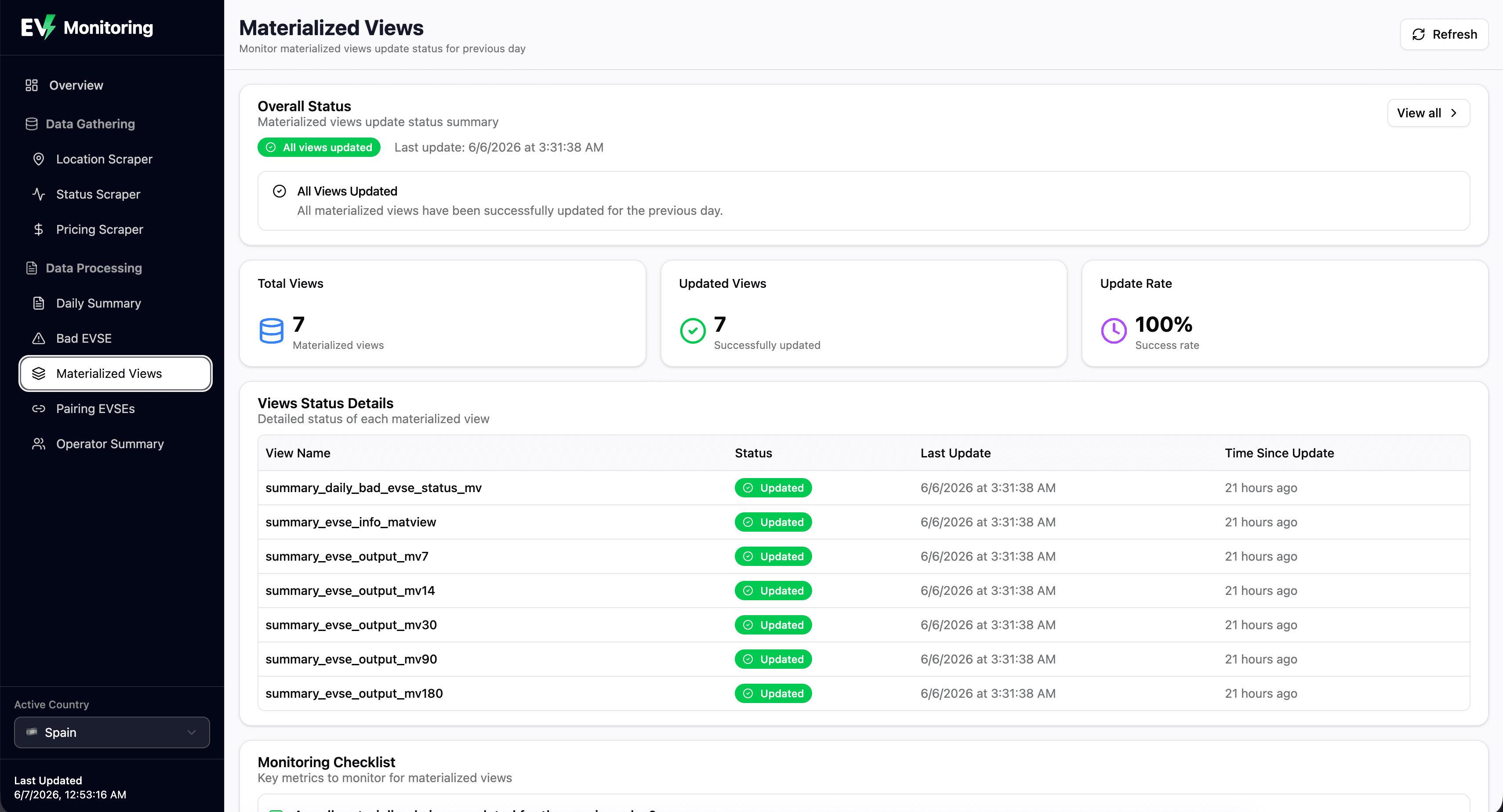This screenshot has width=1503, height=812.
Task: Click the Daily Summary file icon
Action: 39,303
